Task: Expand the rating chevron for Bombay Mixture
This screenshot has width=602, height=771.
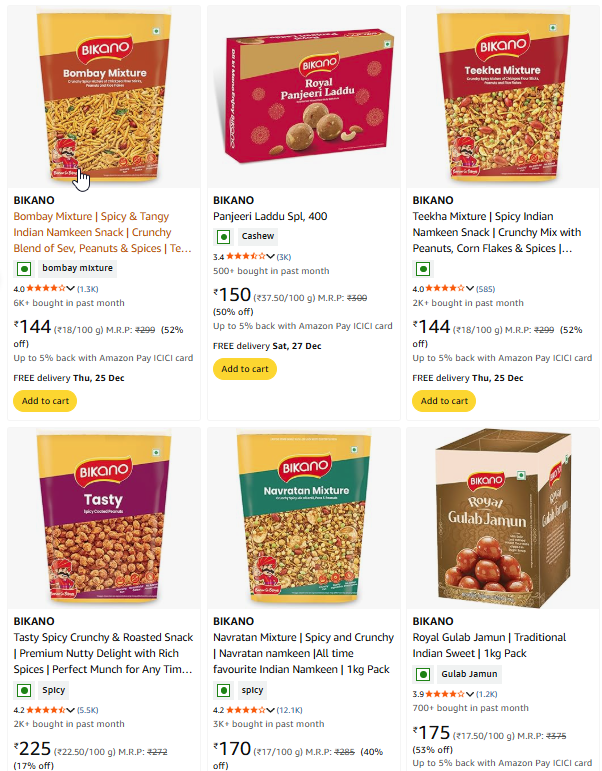Action: pyautogui.click(x=71, y=288)
